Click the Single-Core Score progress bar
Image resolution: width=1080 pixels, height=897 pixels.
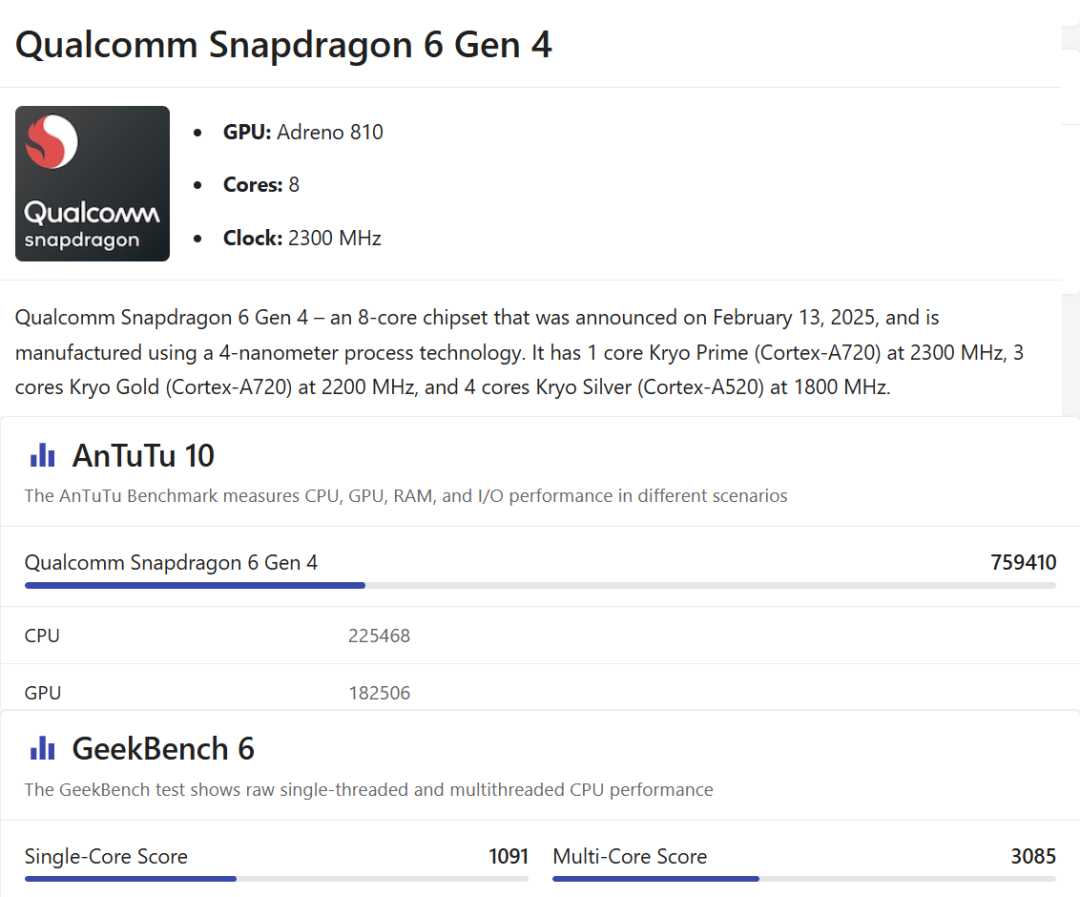click(276, 879)
